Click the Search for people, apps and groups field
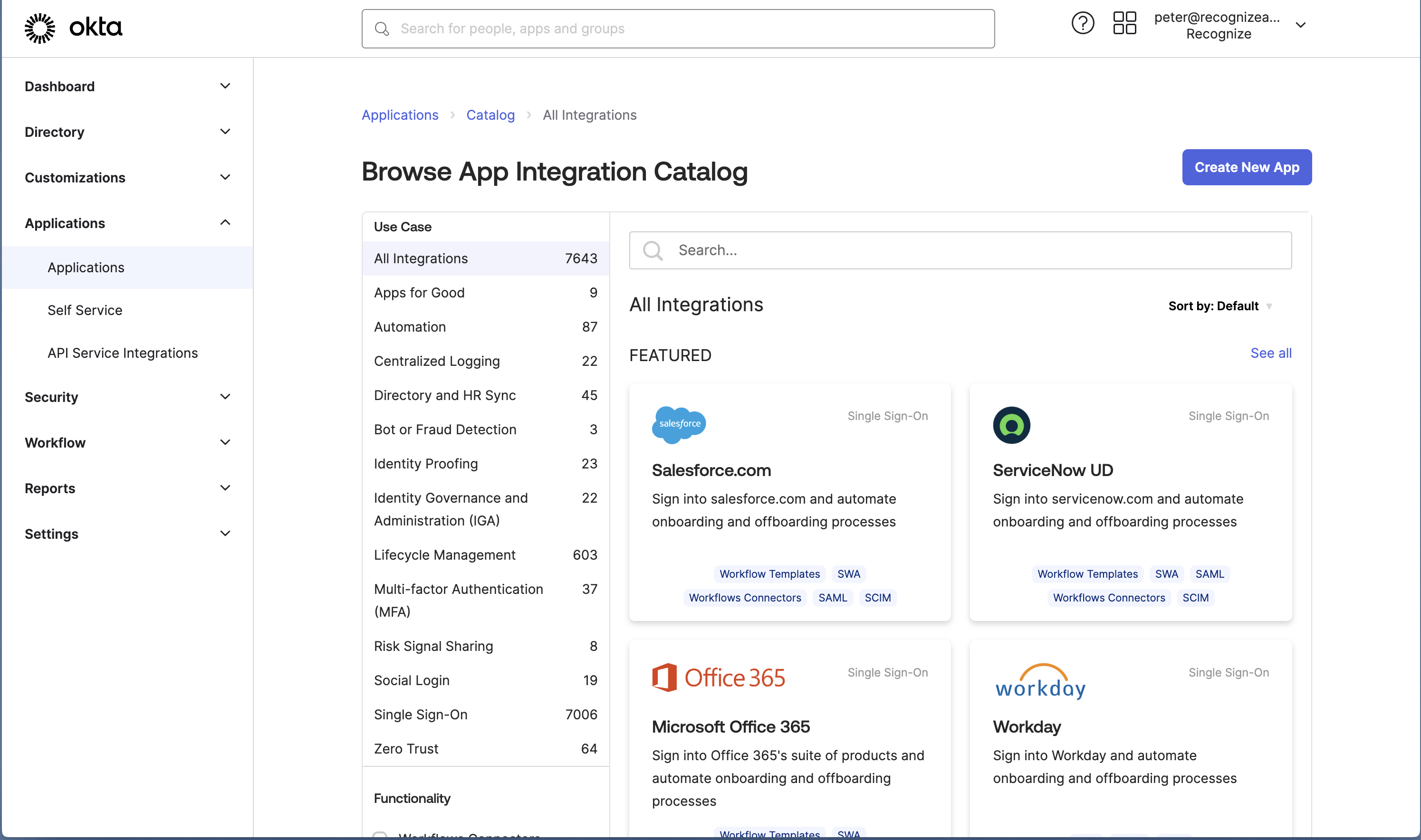1421x840 pixels. pyautogui.click(x=678, y=29)
